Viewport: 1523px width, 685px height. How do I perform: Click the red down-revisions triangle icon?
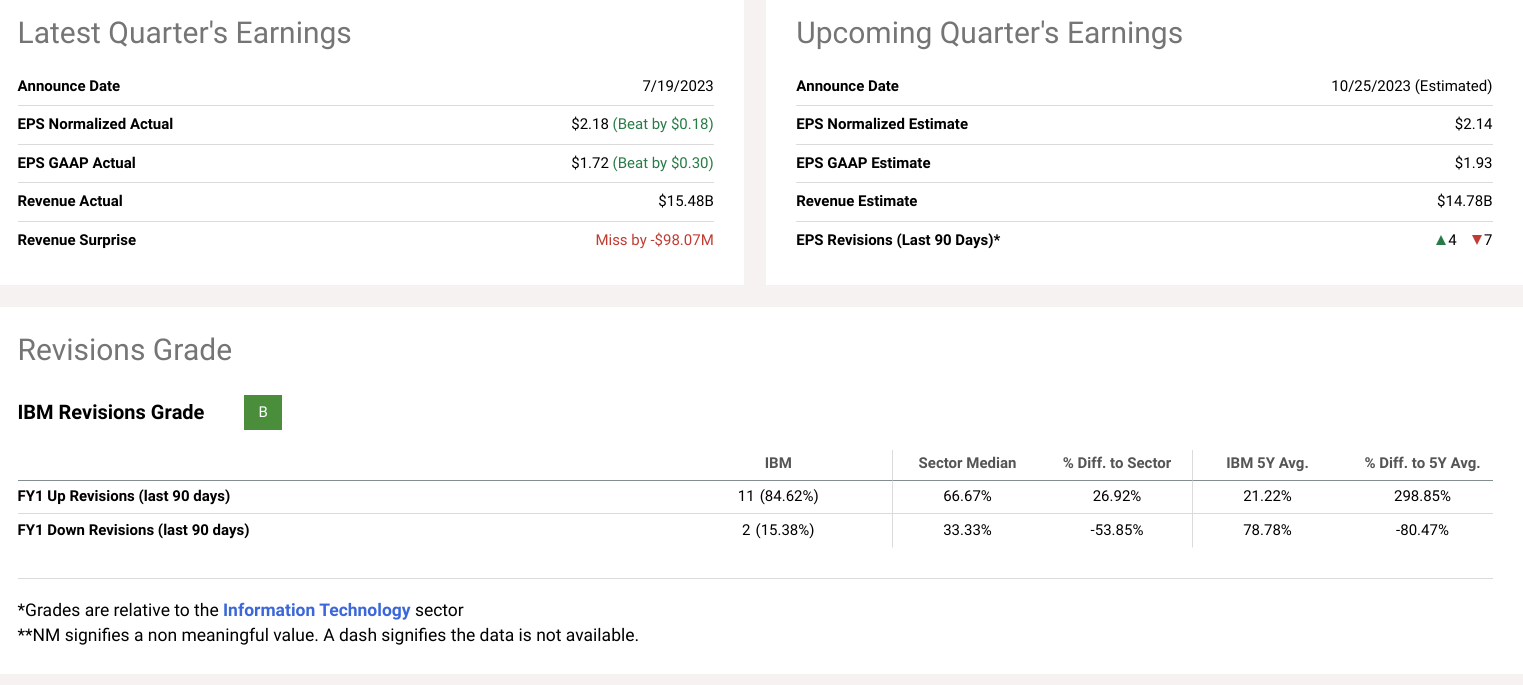(1476, 240)
